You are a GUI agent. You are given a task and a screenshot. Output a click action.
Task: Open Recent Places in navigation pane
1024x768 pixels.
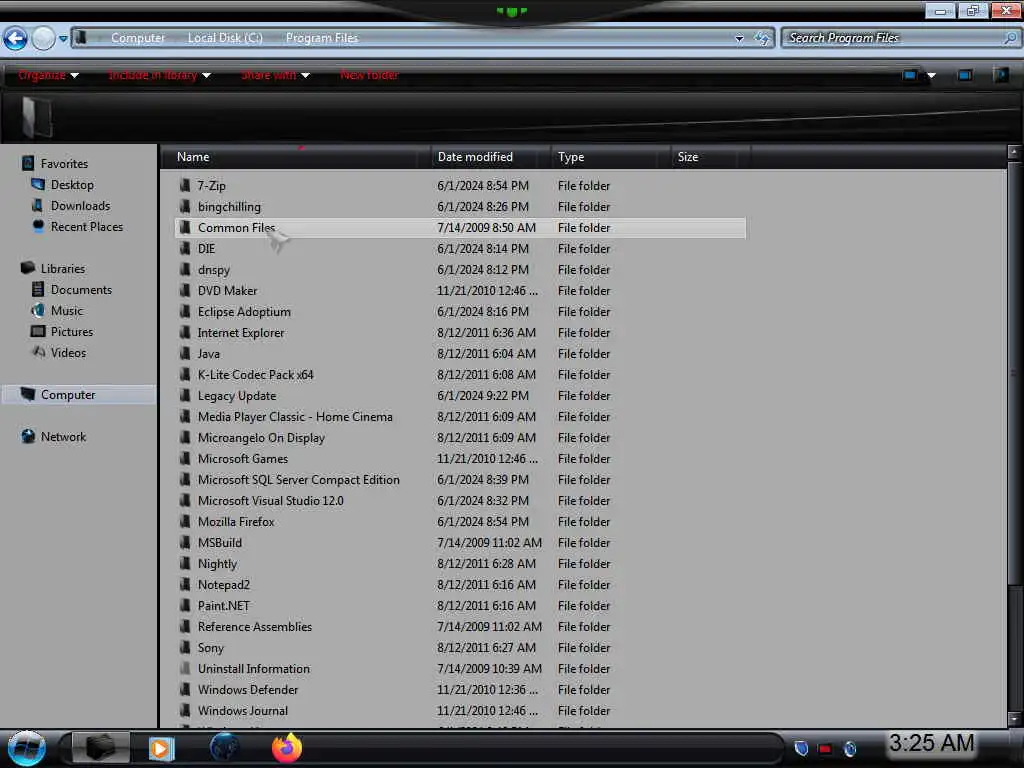pos(87,227)
